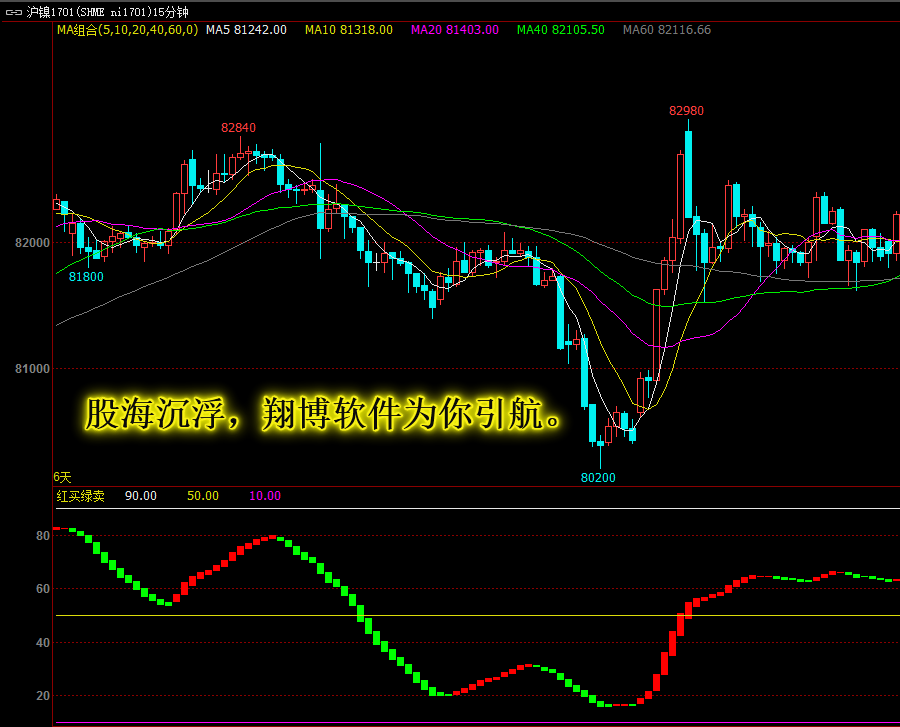900x727 pixels.
Task: Click the candle at the 80200 low
Action: pyautogui.click(x=600, y=443)
